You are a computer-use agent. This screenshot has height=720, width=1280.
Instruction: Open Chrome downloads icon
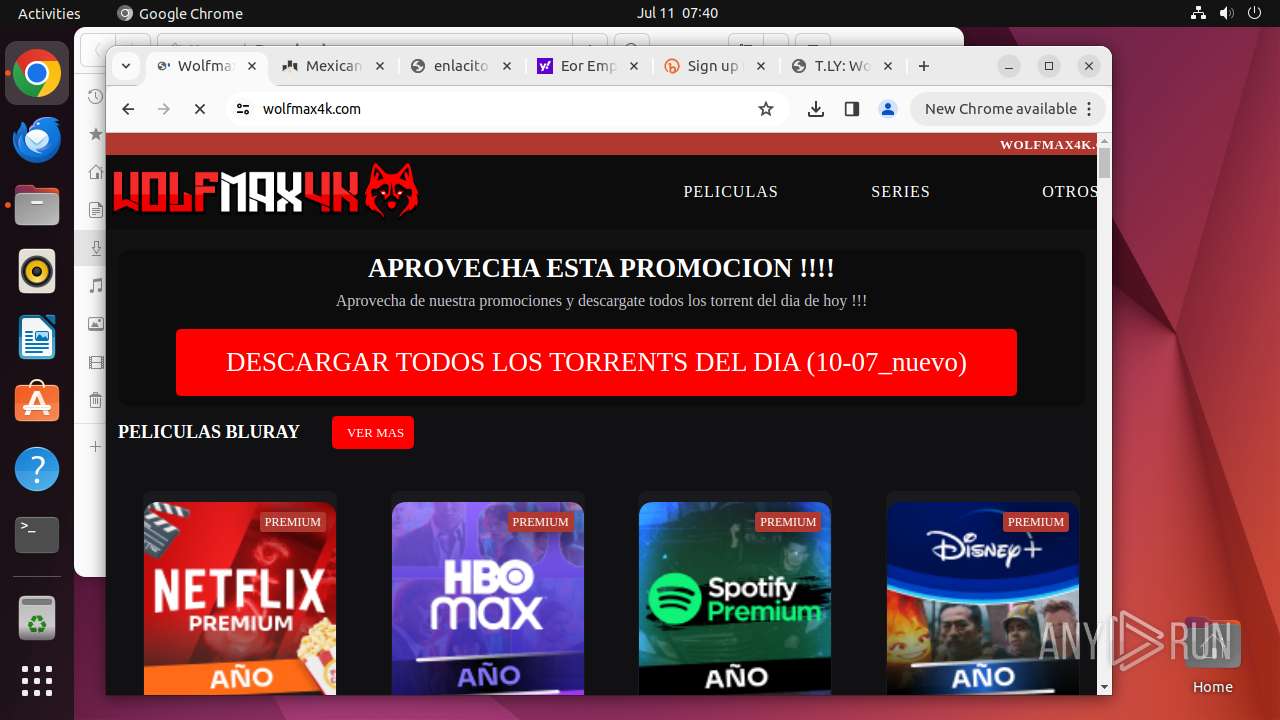[816, 109]
